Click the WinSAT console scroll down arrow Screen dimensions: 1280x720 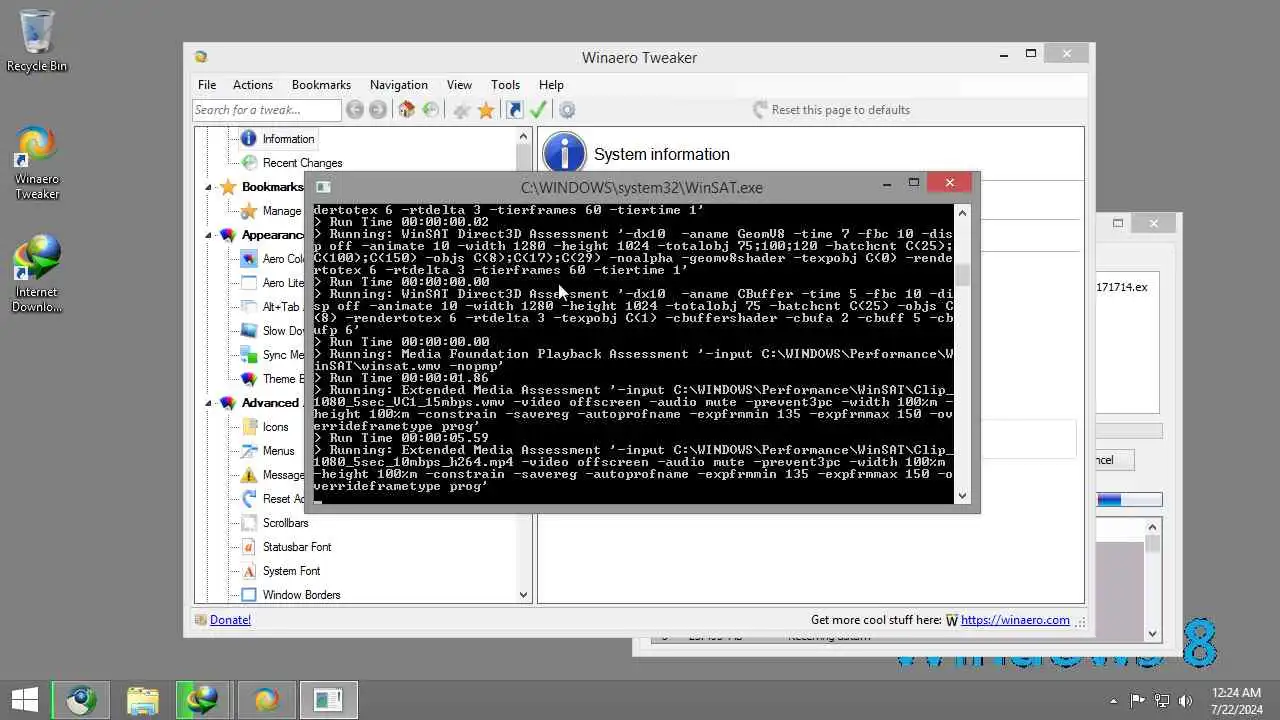coord(962,496)
